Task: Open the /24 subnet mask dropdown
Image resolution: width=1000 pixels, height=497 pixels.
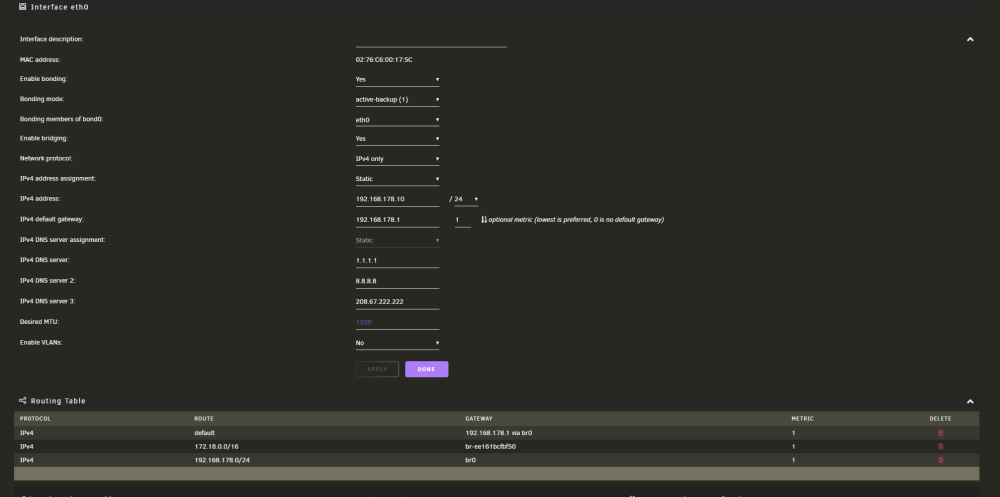Action: click(466, 199)
